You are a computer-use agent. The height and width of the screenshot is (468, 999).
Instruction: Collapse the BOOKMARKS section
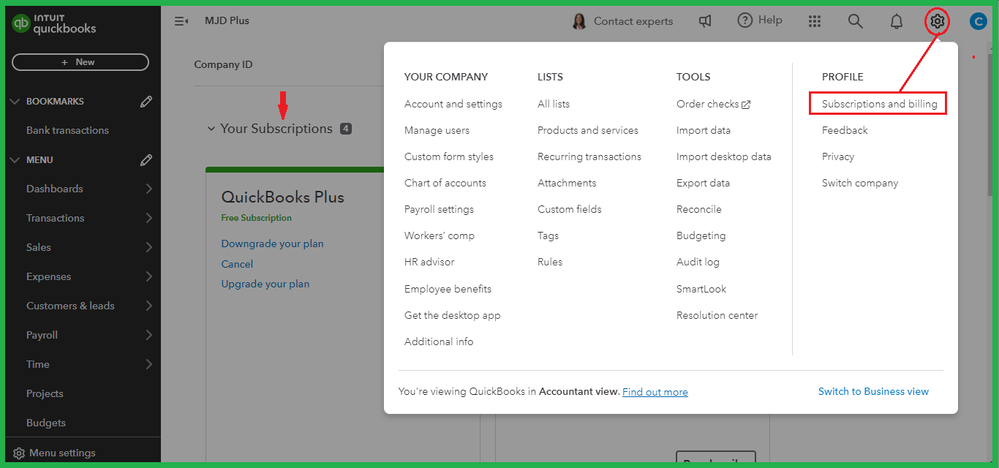[14, 101]
